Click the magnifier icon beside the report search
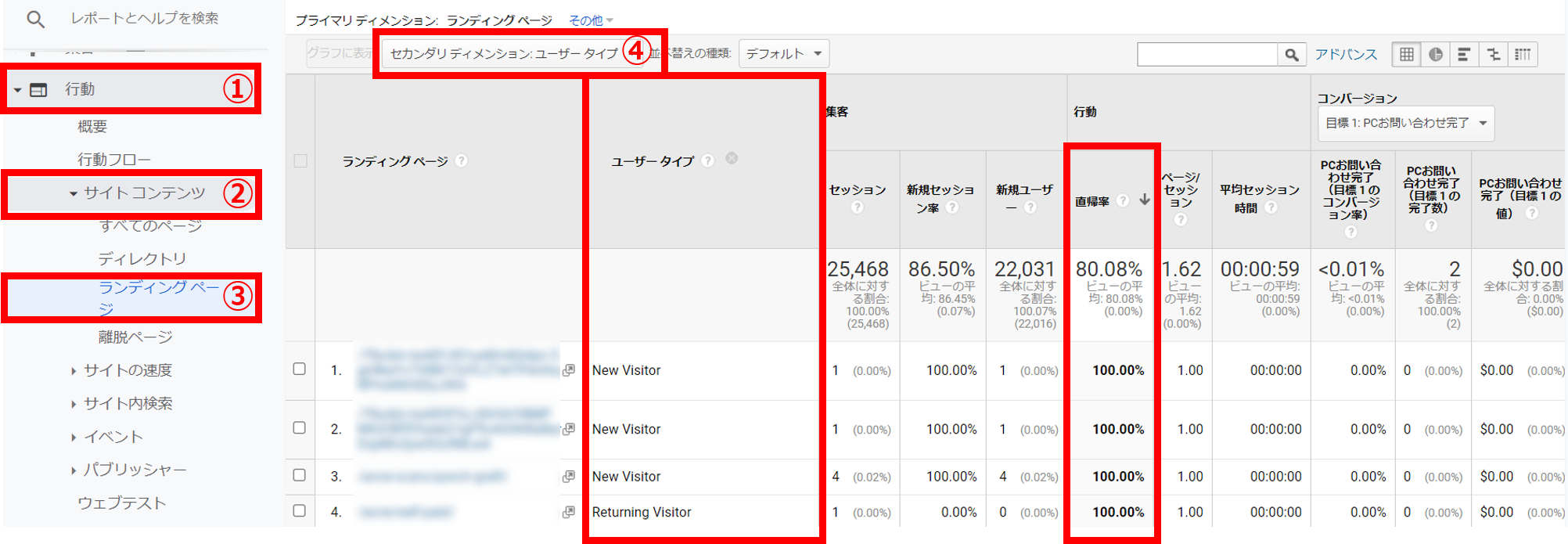The width and height of the screenshot is (1568, 544). (x=36, y=19)
